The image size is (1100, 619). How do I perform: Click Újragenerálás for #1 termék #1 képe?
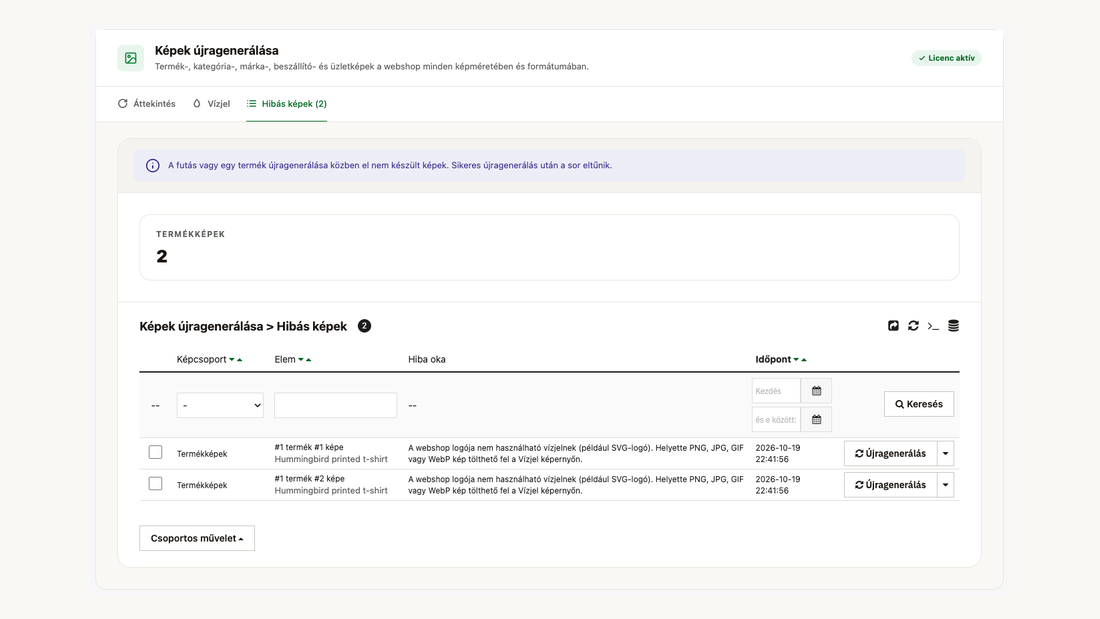891,453
